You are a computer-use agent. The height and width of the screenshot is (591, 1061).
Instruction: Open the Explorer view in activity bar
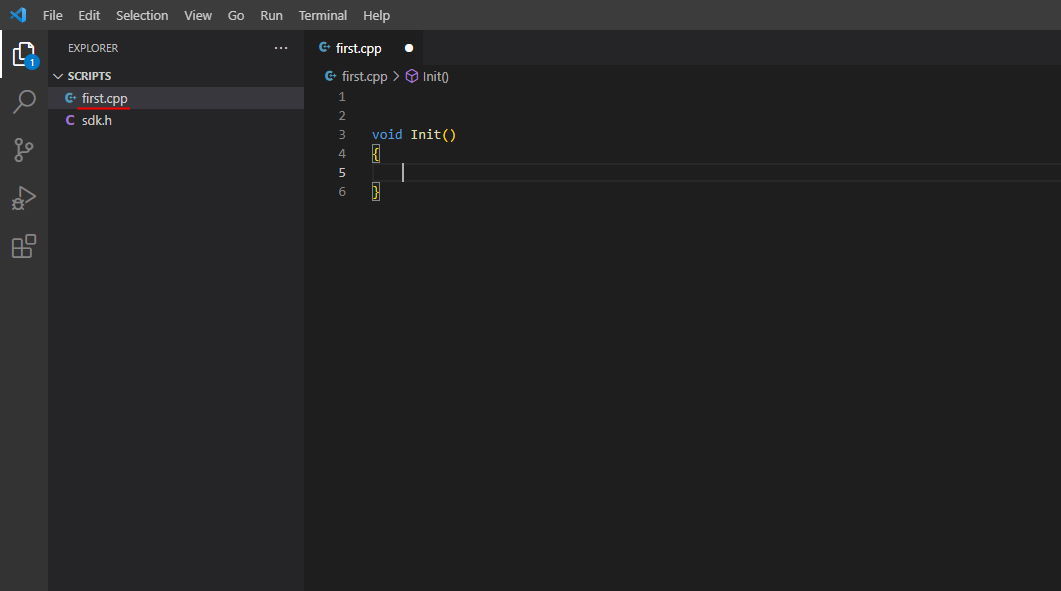(x=24, y=55)
